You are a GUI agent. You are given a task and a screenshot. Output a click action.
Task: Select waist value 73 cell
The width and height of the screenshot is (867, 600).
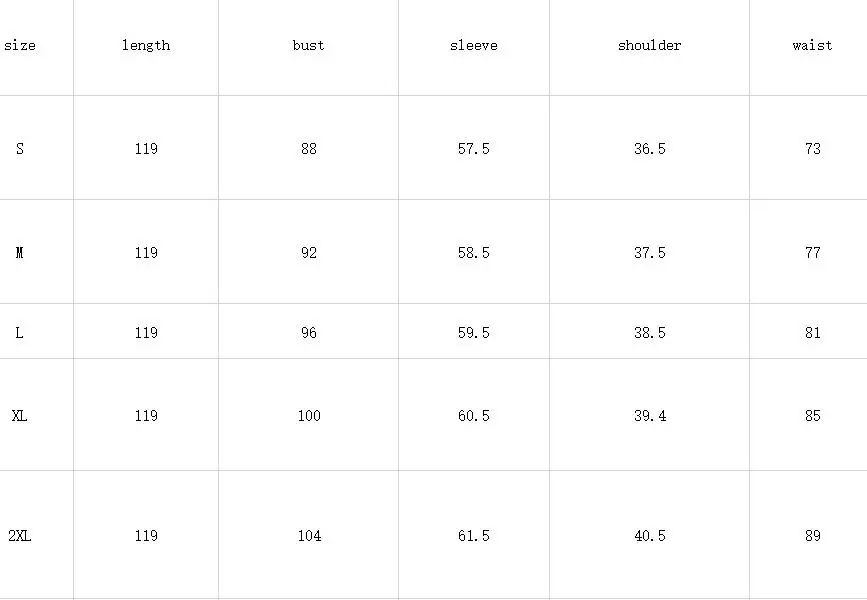pos(808,148)
